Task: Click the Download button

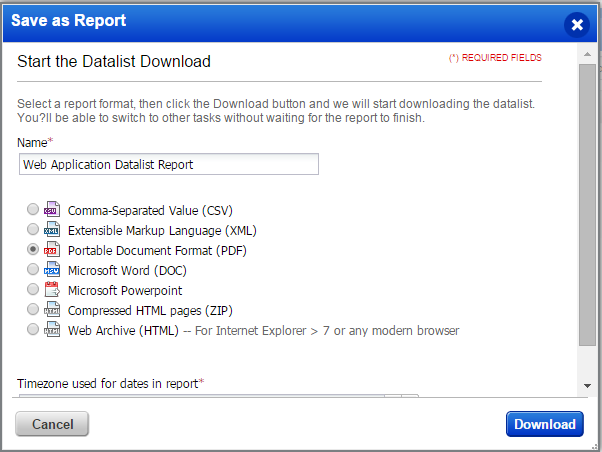Action: pyautogui.click(x=545, y=424)
